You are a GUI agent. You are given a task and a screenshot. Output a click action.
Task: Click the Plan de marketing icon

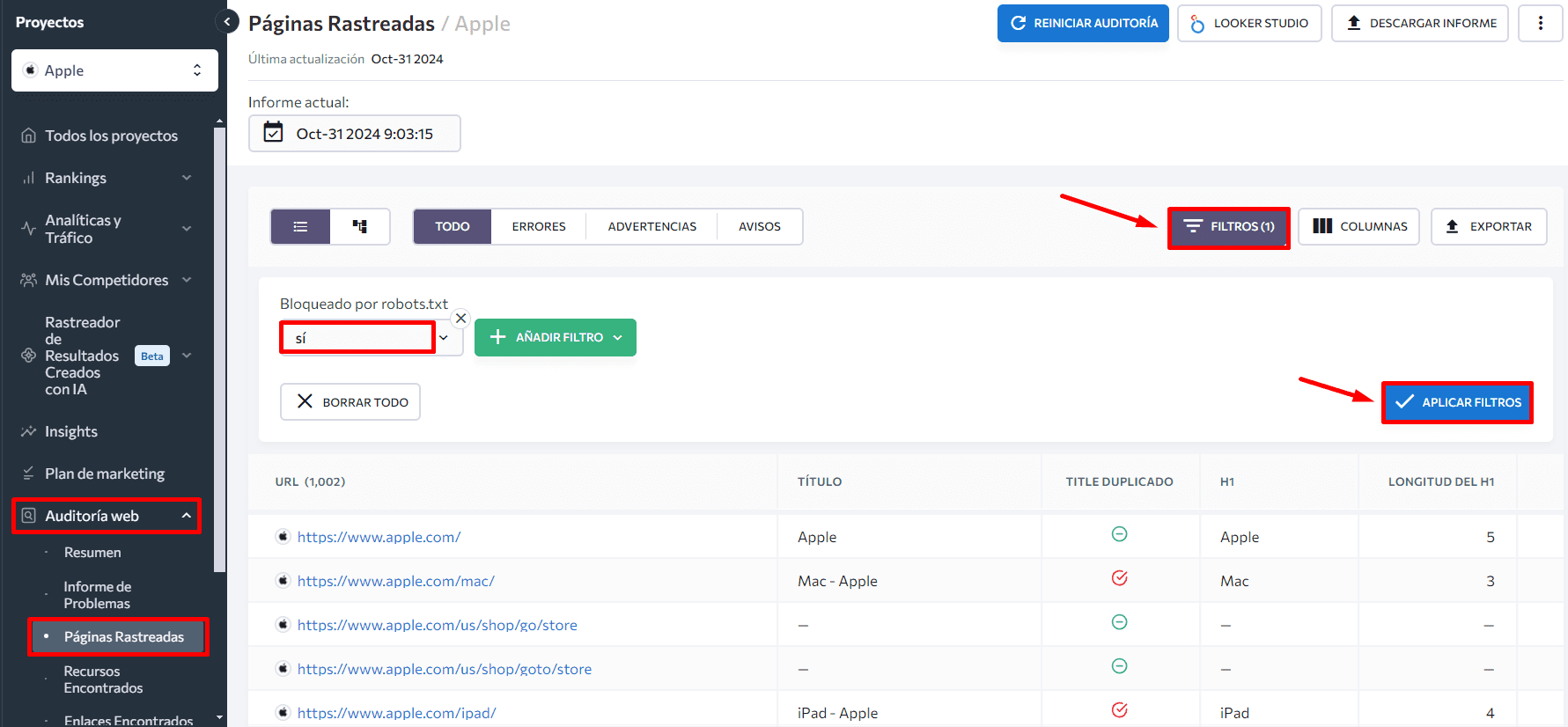28,474
